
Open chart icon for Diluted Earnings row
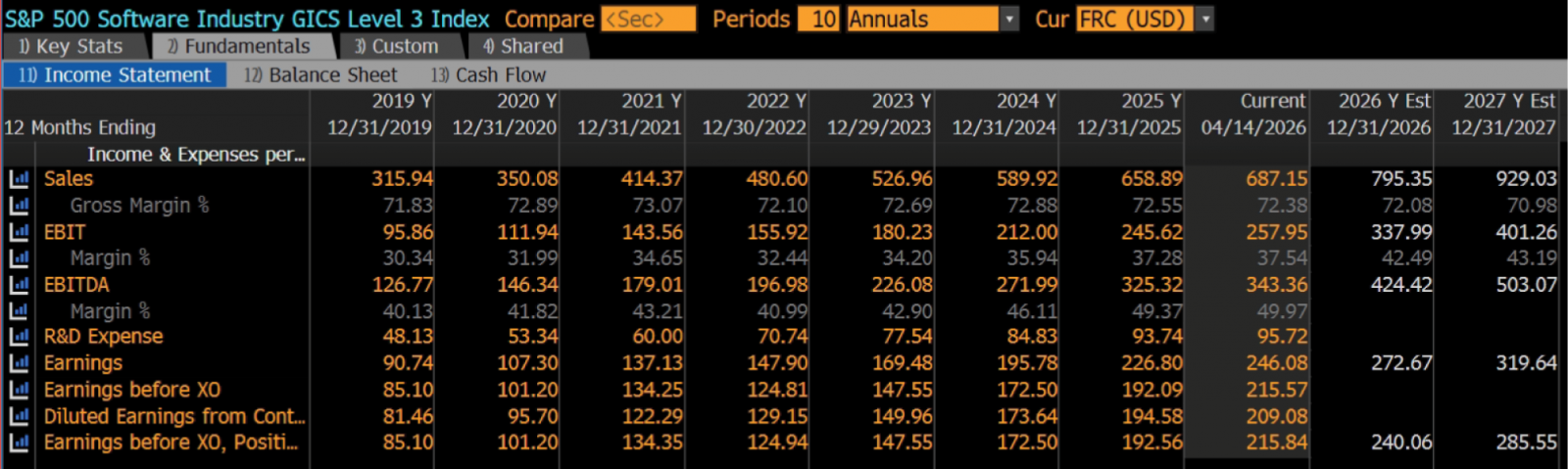19,416
